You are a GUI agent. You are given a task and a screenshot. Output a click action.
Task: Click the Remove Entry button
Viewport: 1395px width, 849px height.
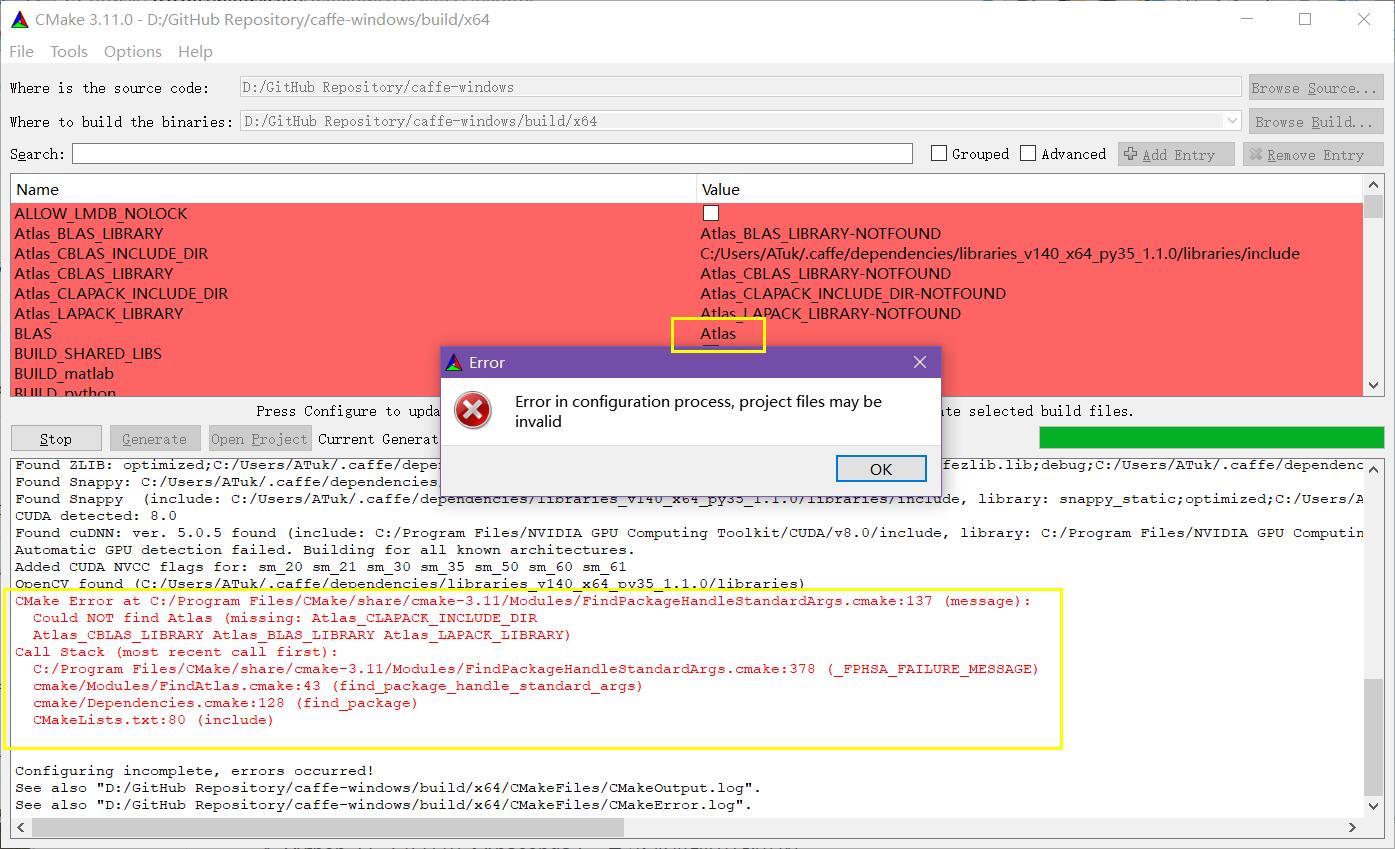pyautogui.click(x=1313, y=154)
